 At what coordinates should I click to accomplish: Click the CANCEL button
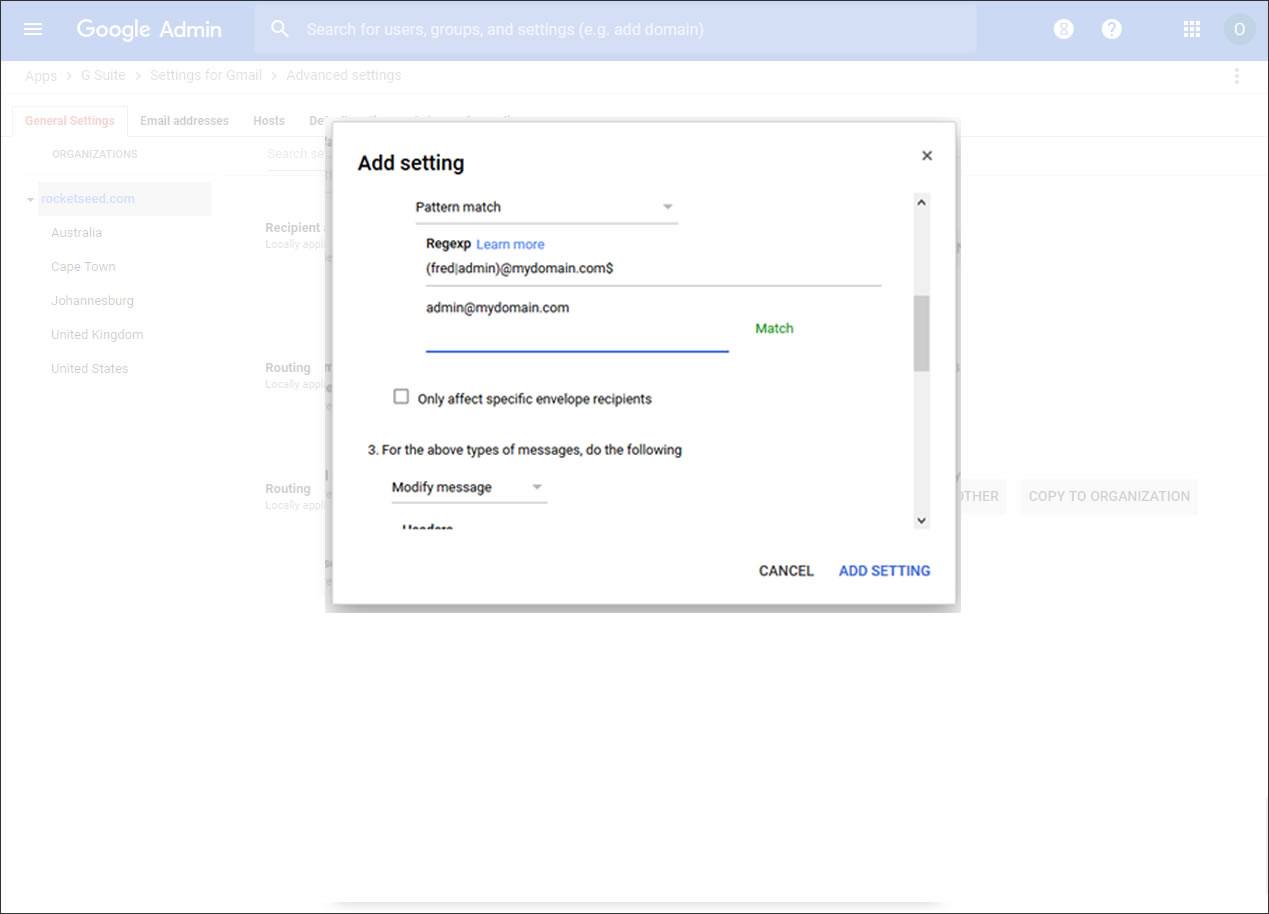[786, 571]
